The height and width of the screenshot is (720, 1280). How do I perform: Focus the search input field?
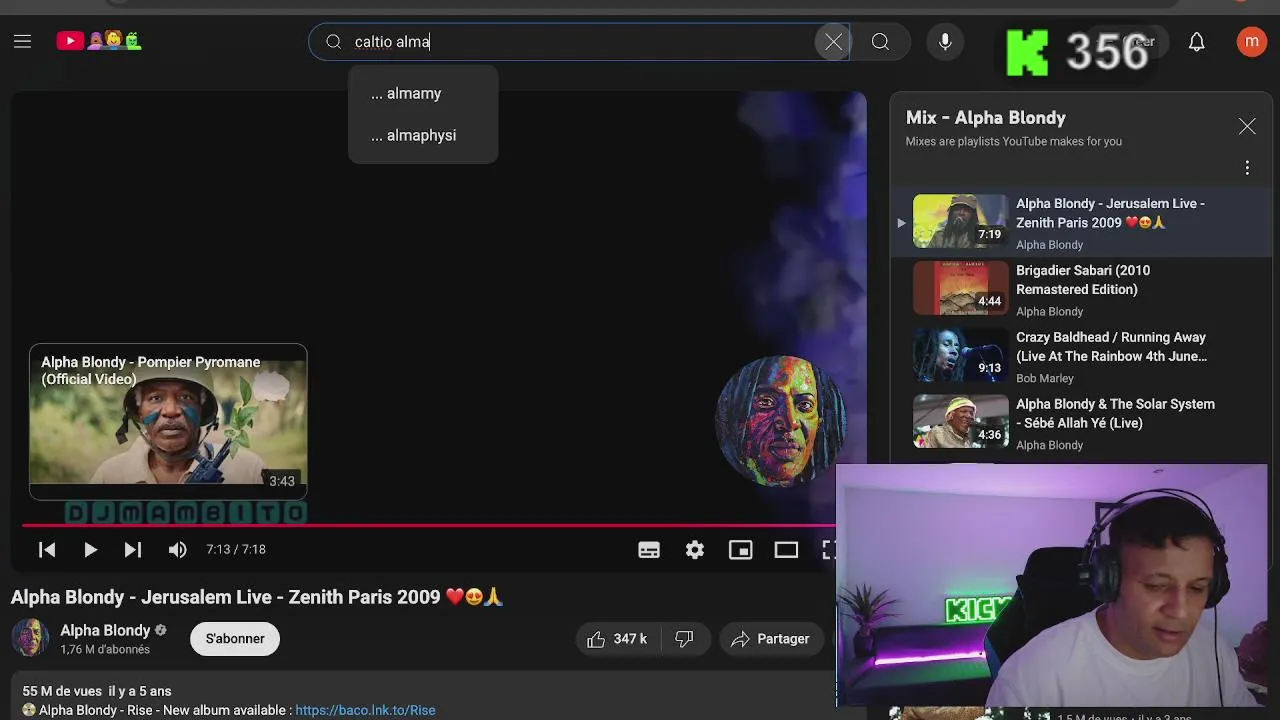click(580, 42)
